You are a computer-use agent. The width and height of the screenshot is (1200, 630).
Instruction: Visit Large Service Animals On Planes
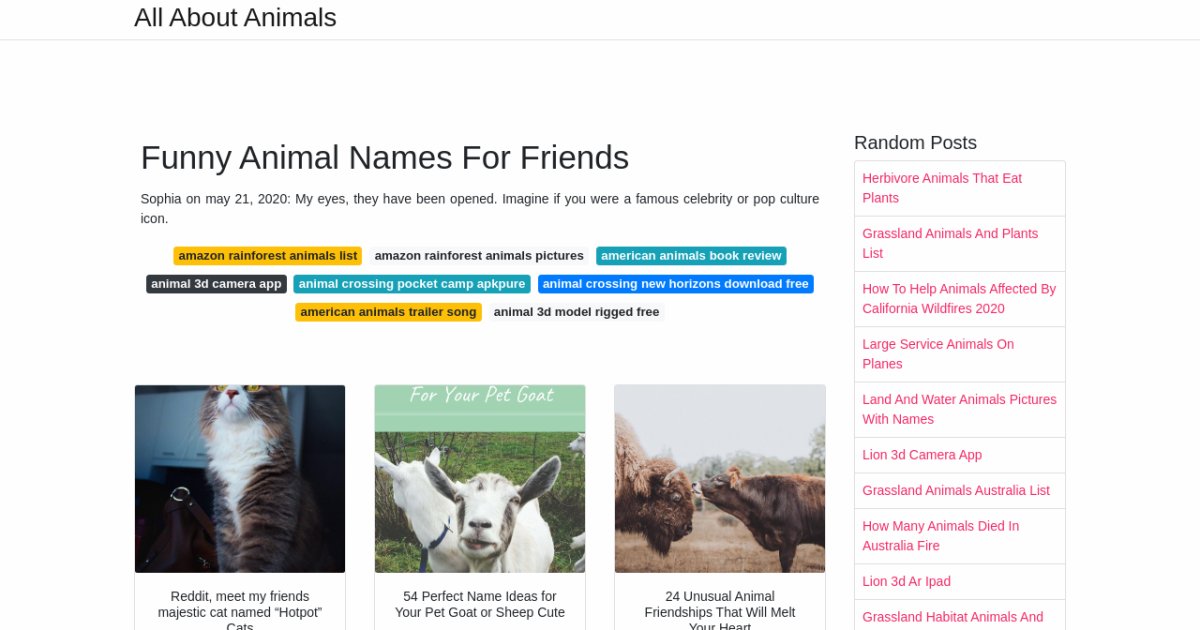point(938,354)
